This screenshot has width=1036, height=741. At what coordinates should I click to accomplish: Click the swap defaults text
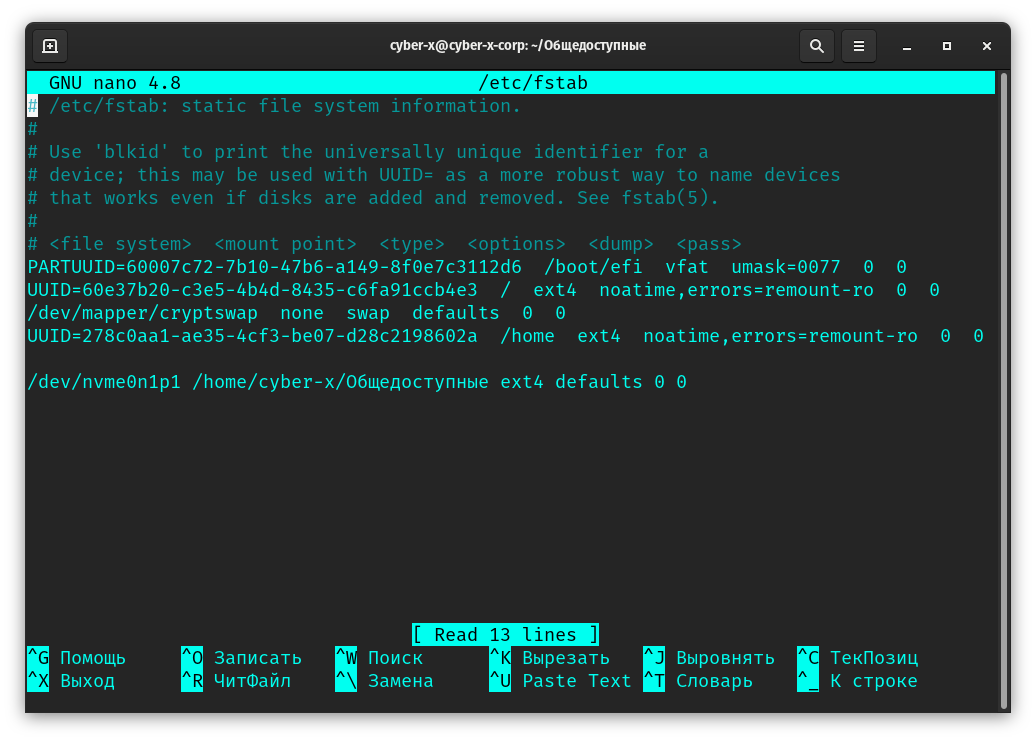click(423, 313)
